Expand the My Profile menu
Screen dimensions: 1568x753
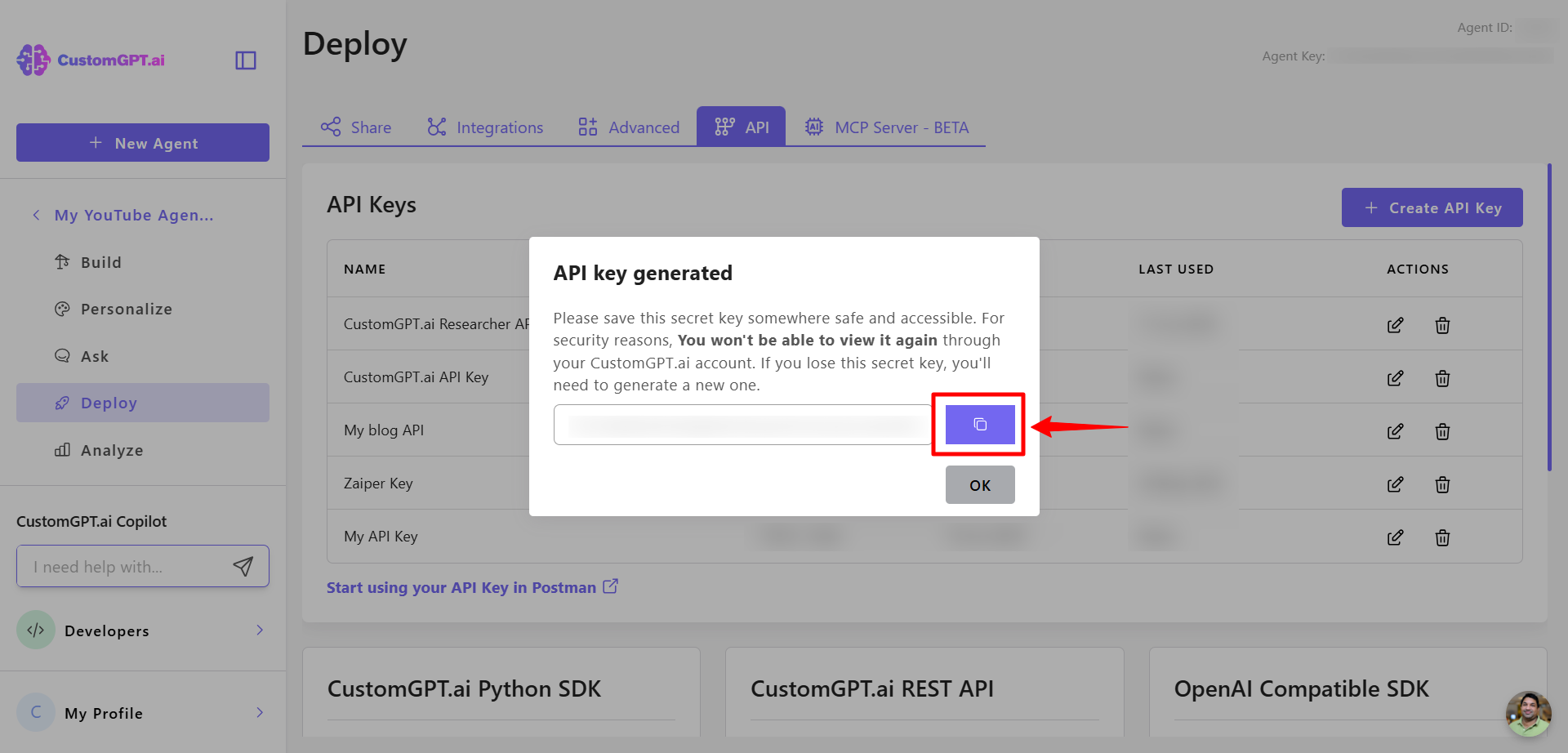pos(143,713)
